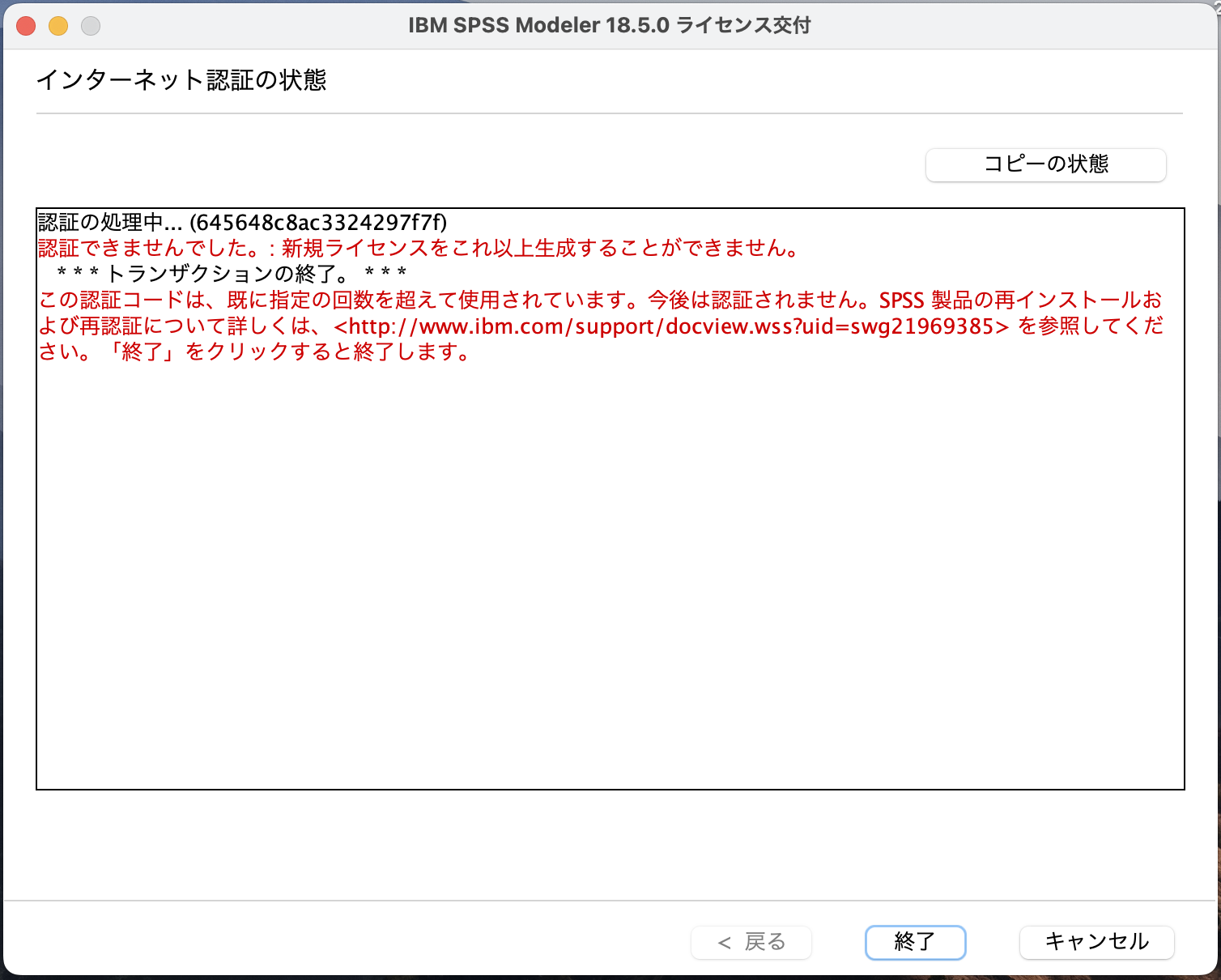Click the 終了 button to finish
Viewport: 1221px width, 980px height.
915,942
